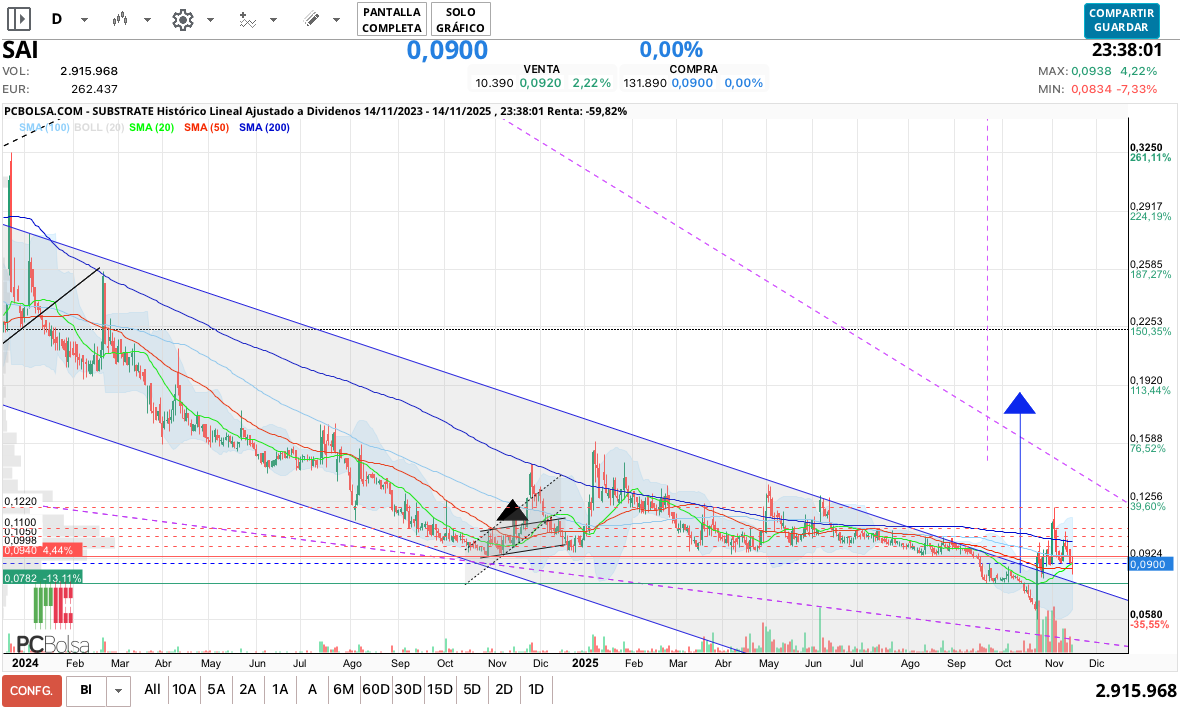The height and width of the screenshot is (713, 1180).
Task: Select the 1A time range
Action: (280, 689)
